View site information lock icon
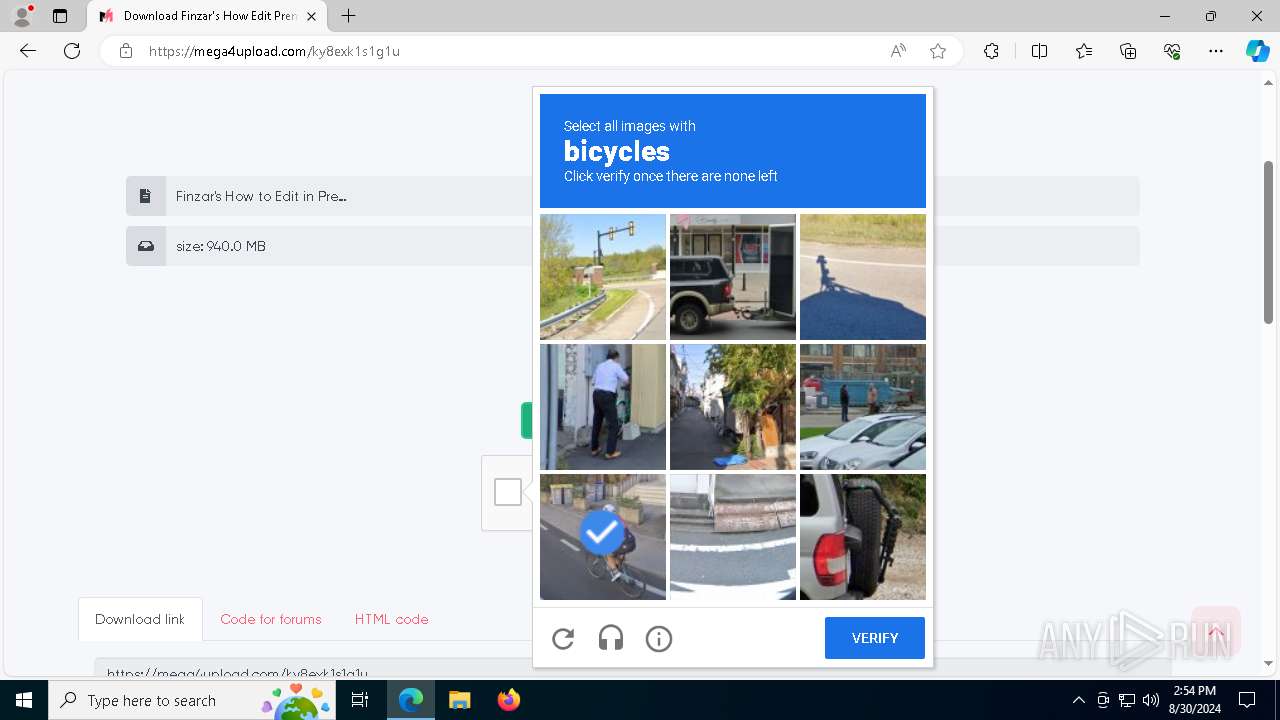The height and width of the screenshot is (720, 1280). pyautogui.click(x=126, y=51)
